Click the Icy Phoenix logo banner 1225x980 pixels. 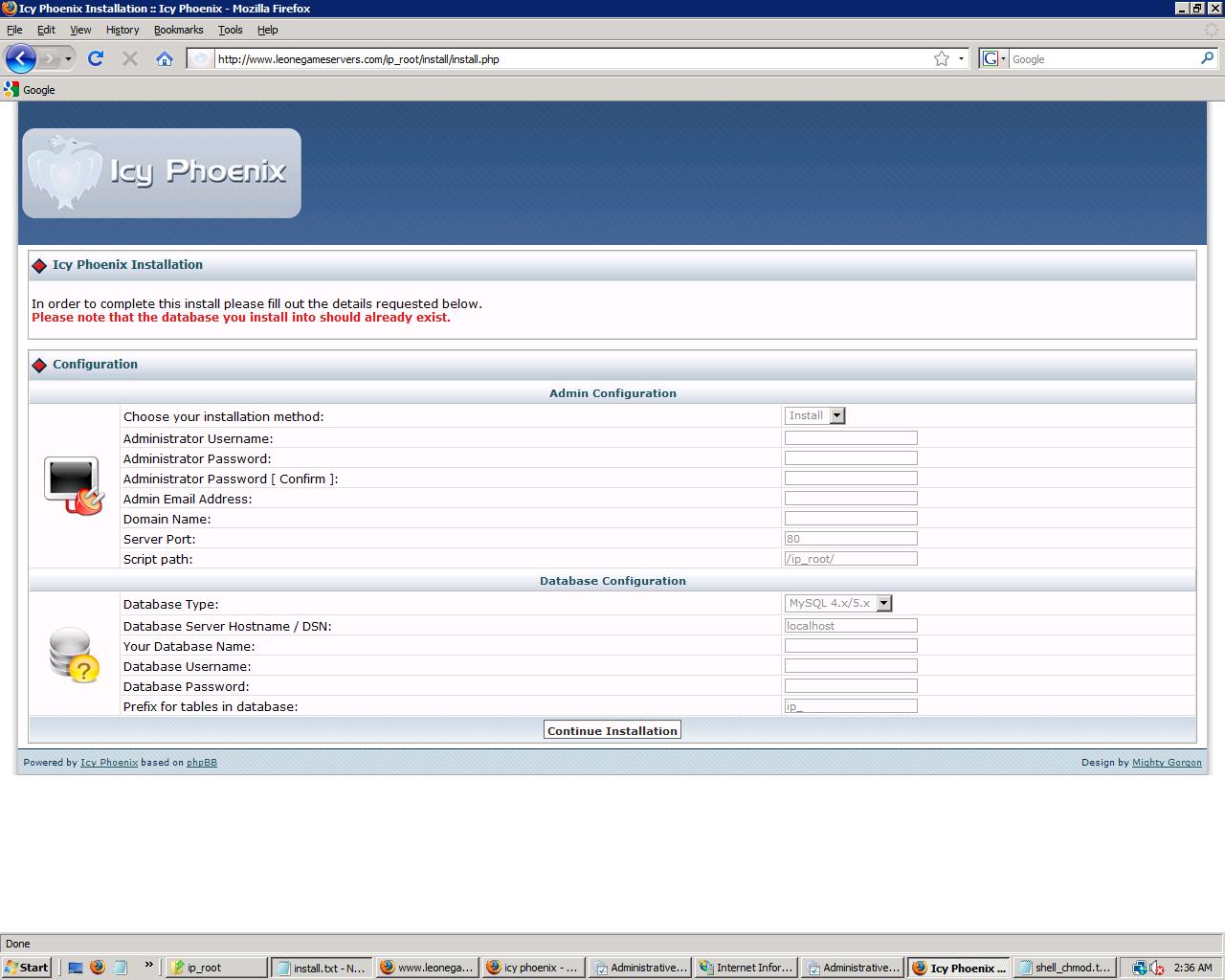click(x=162, y=173)
